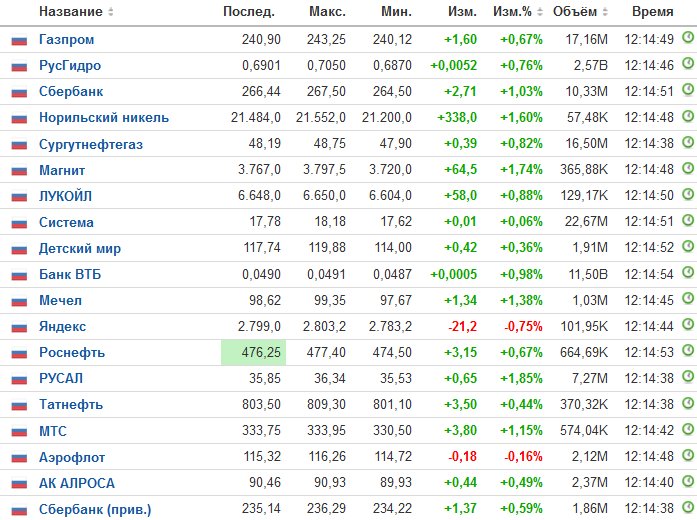Select the 365,88K volume value

pyautogui.click(x=584, y=169)
